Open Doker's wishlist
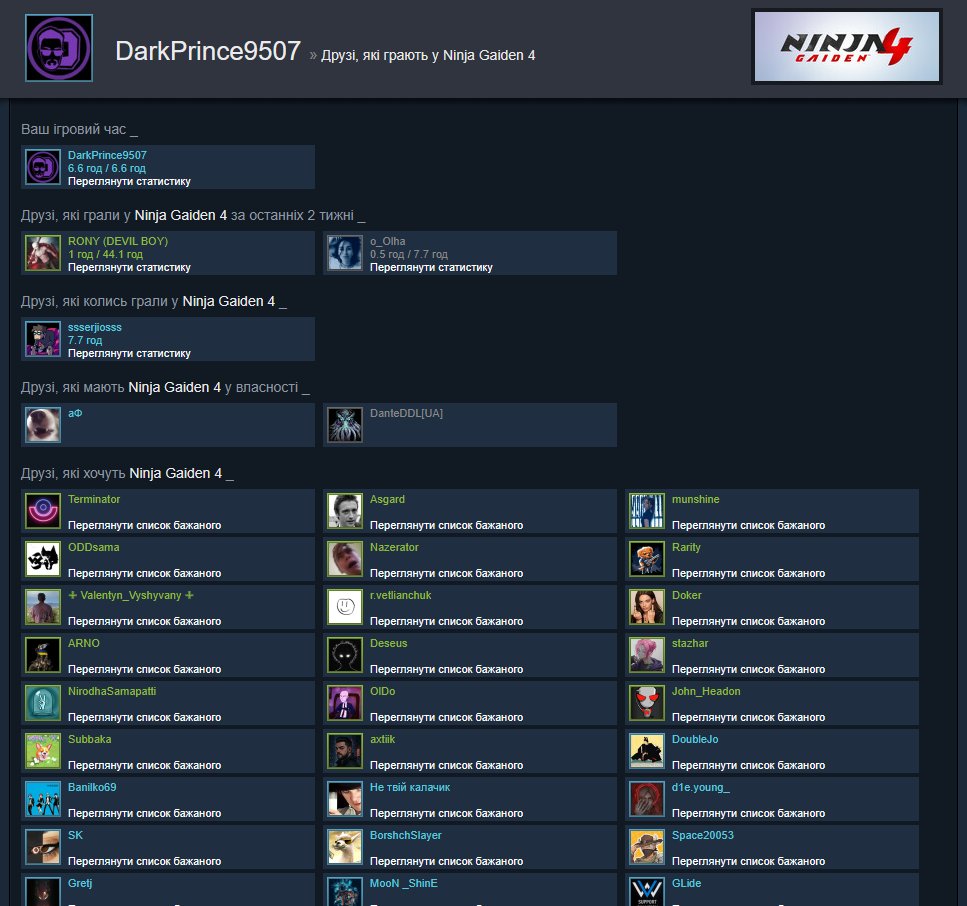 pyautogui.click(x=748, y=621)
